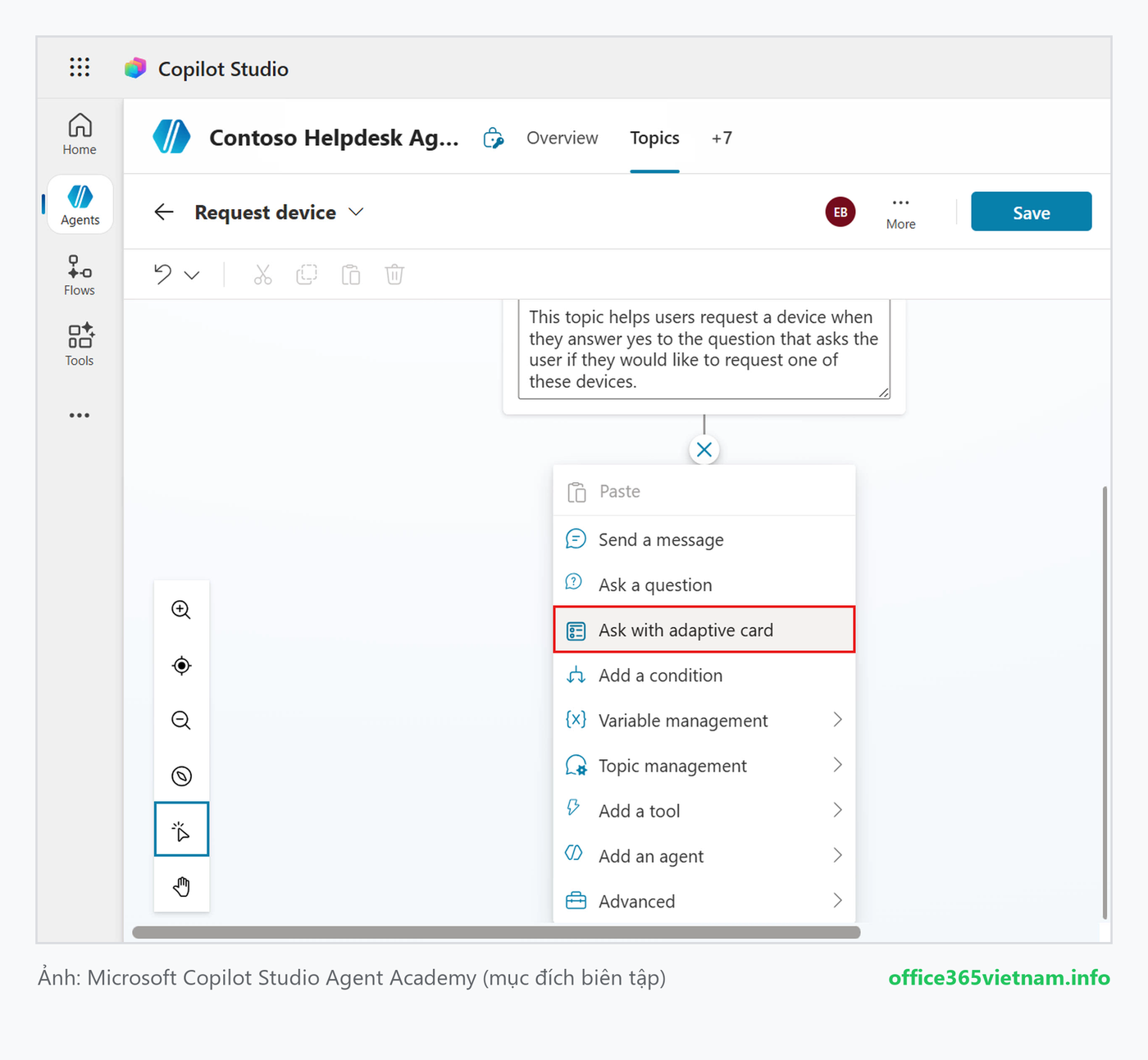Screen dimensions: 1148x1060
Task: Show more sidebar items ellipsis
Action: coord(80,416)
